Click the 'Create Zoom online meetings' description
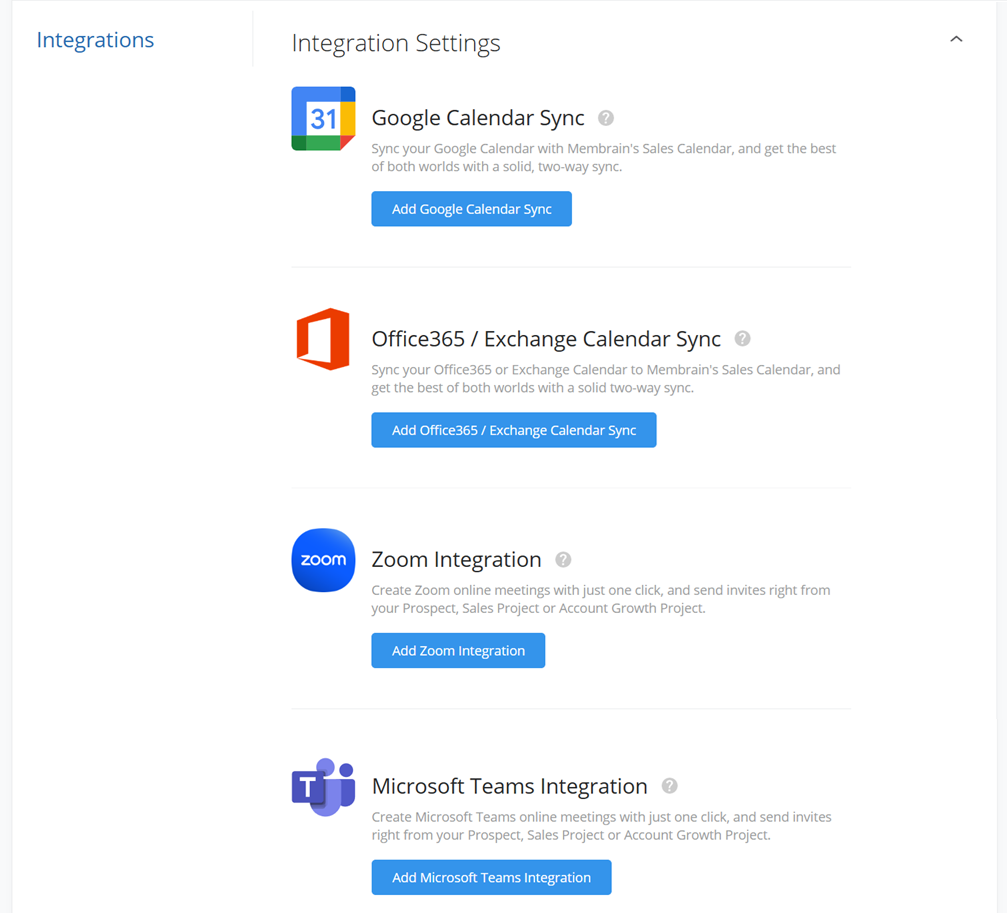1007x913 pixels. click(600, 599)
